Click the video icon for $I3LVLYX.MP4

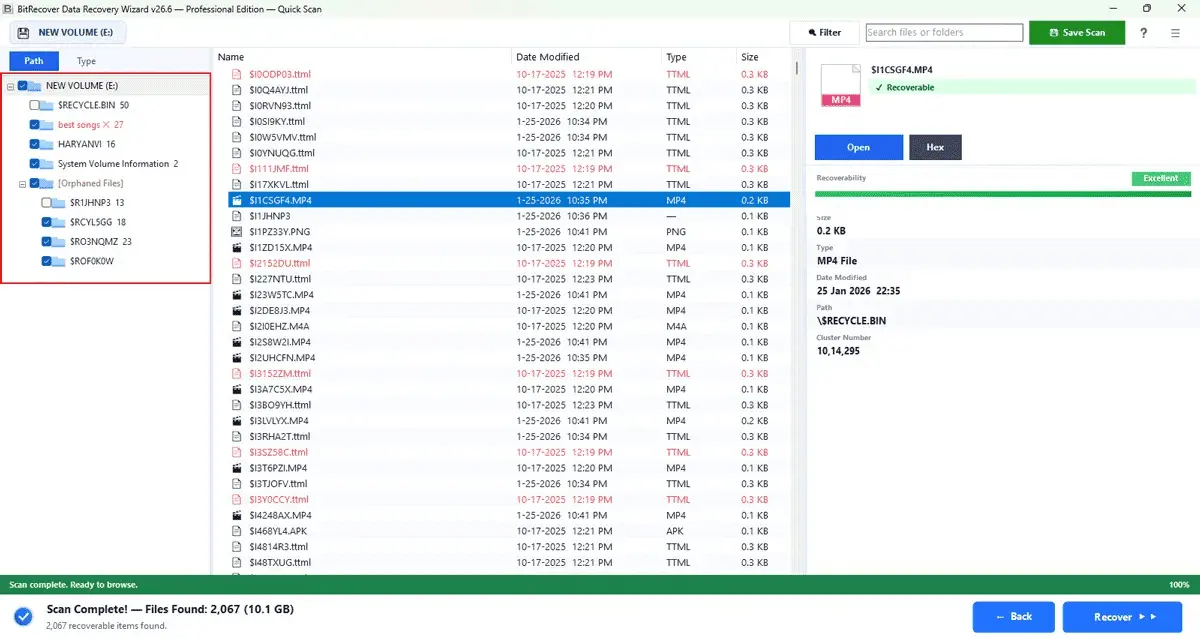237,420
